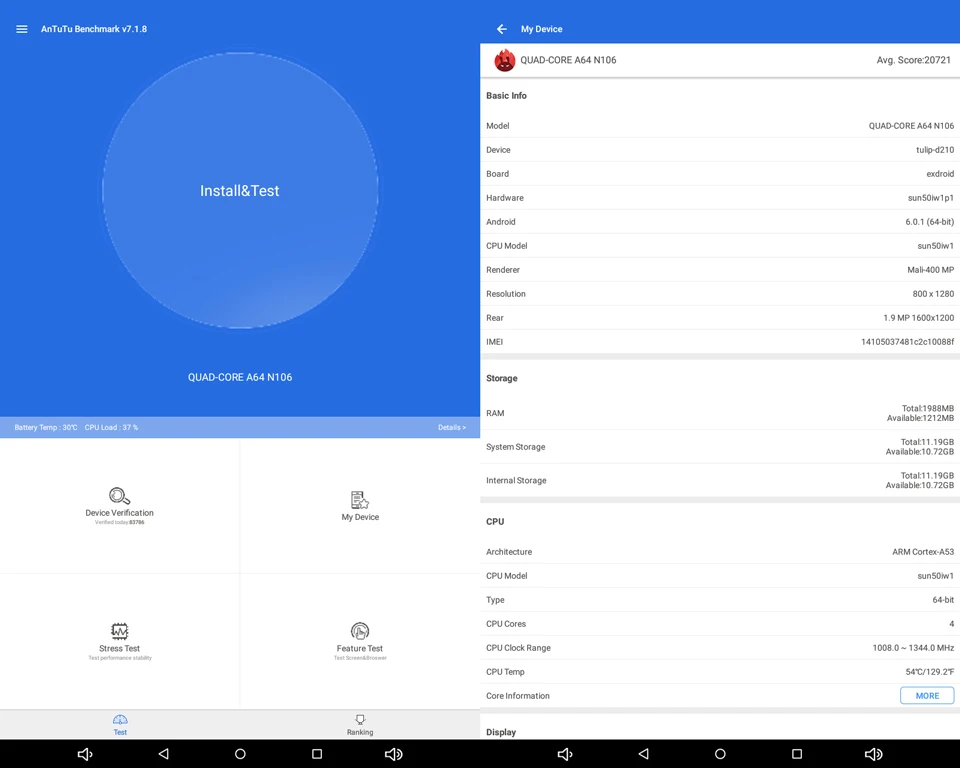Click the Basic Info section header
Image resolution: width=960 pixels, height=768 pixels.
click(506, 96)
